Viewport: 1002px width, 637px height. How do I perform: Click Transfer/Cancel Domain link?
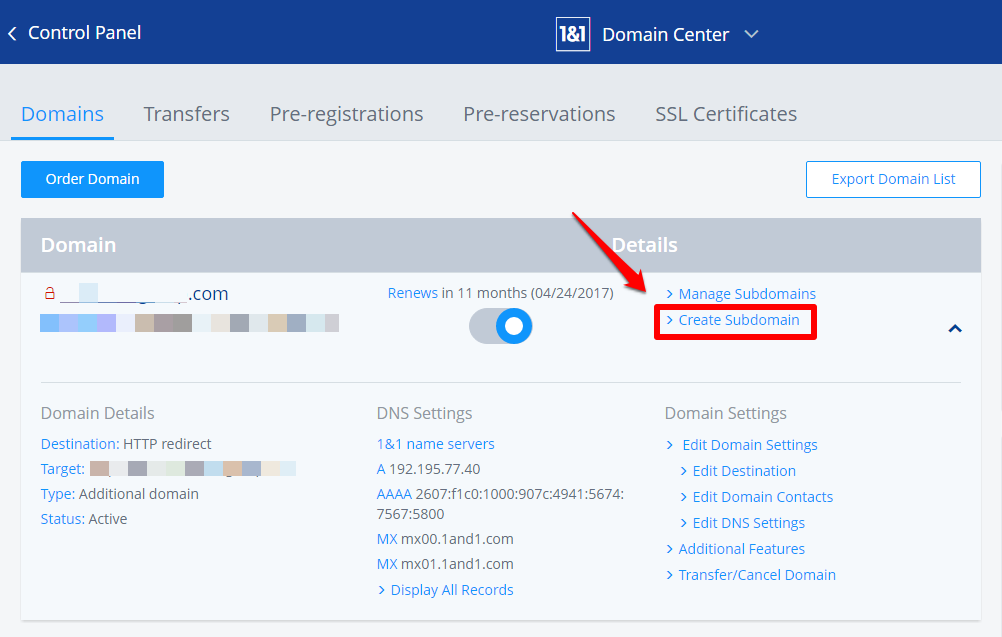pos(757,575)
